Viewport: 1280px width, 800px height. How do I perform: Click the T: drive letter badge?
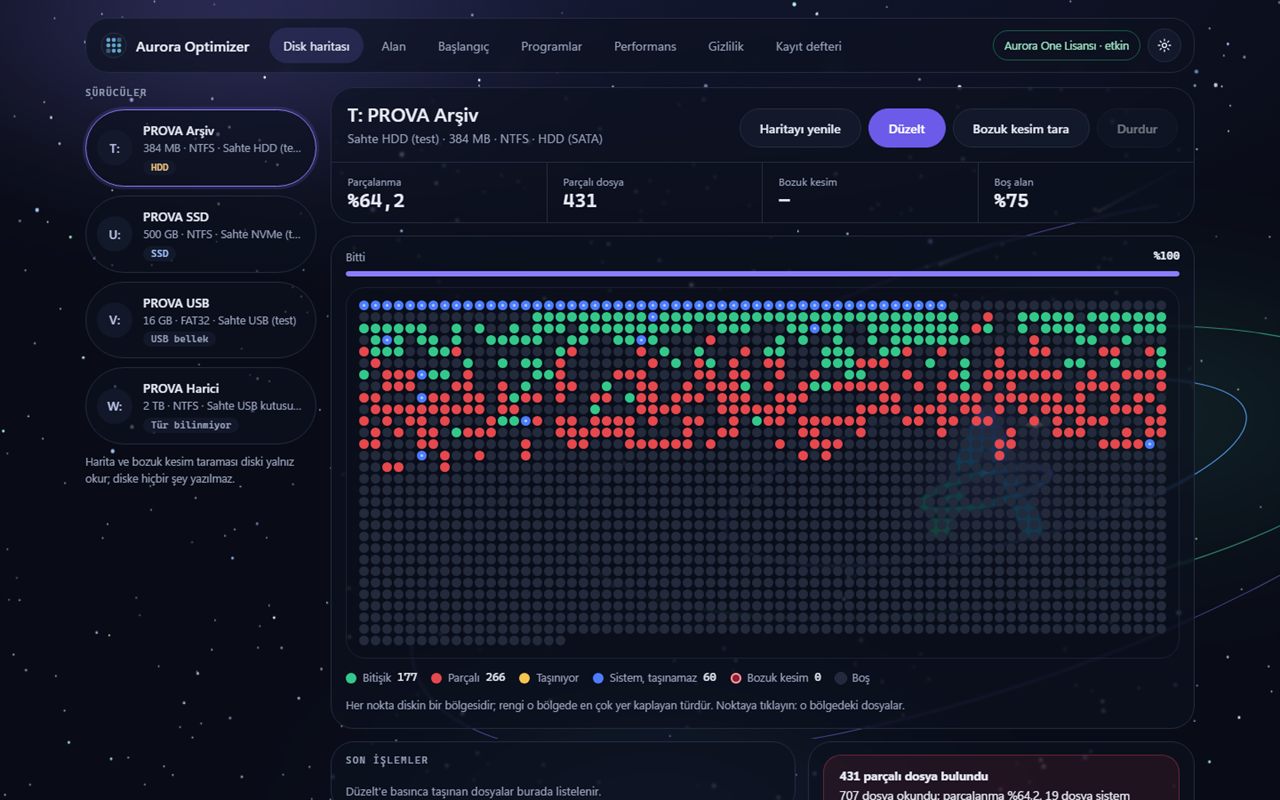[x=115, y=148]
